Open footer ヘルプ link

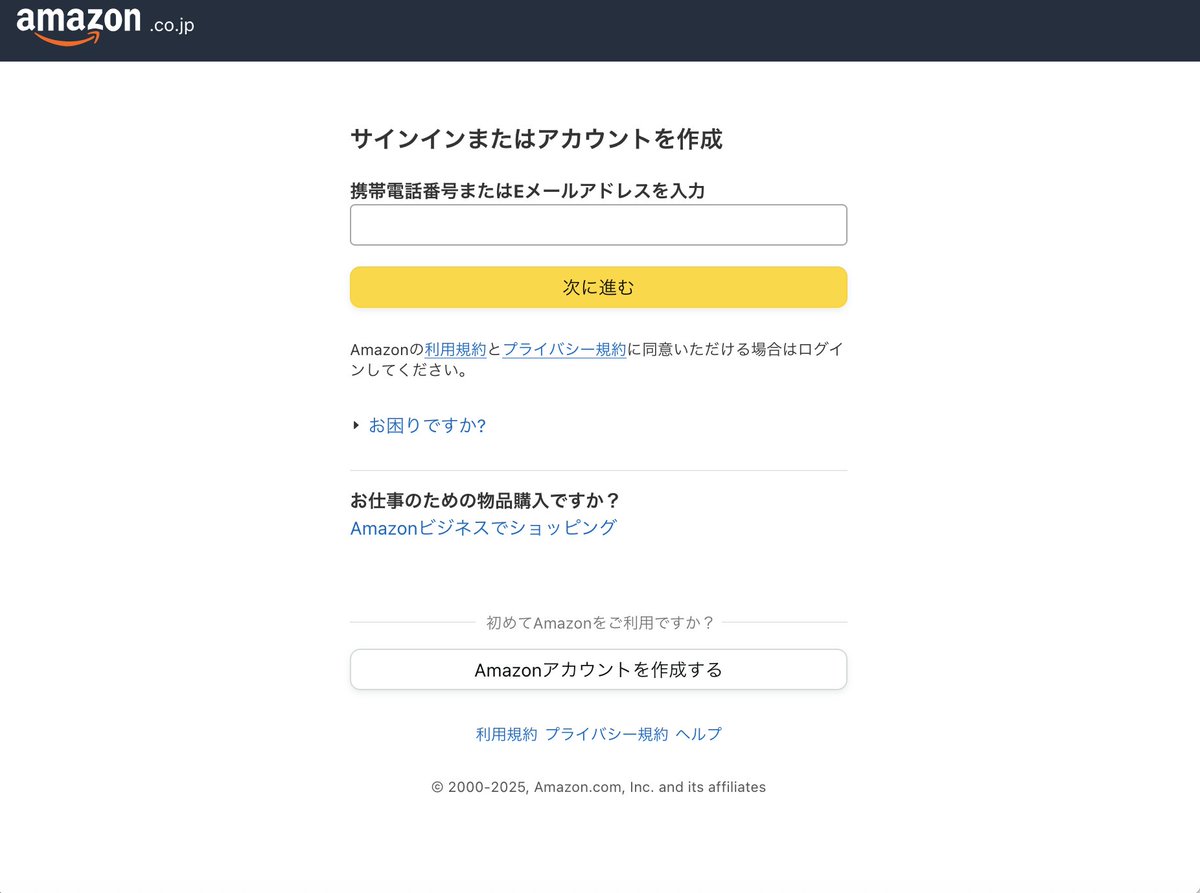click(x=698, y=734)
